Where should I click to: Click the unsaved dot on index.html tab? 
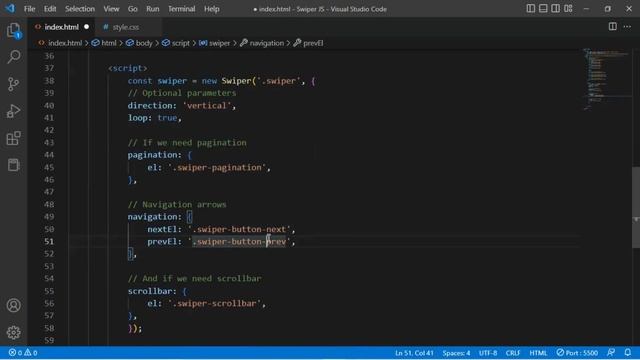click(87, 27)
